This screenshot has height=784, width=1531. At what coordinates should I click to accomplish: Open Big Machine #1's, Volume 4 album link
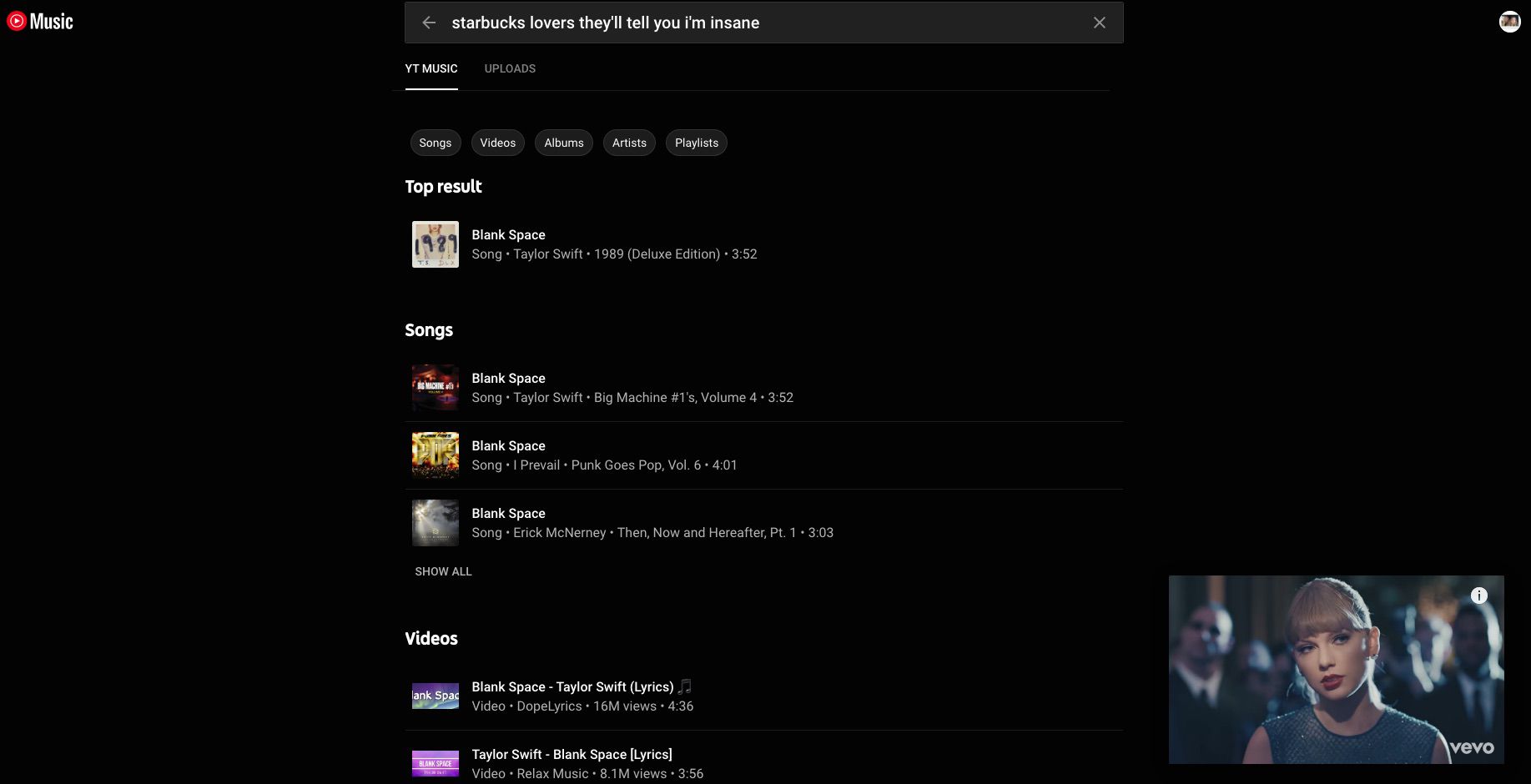(675, 398)
